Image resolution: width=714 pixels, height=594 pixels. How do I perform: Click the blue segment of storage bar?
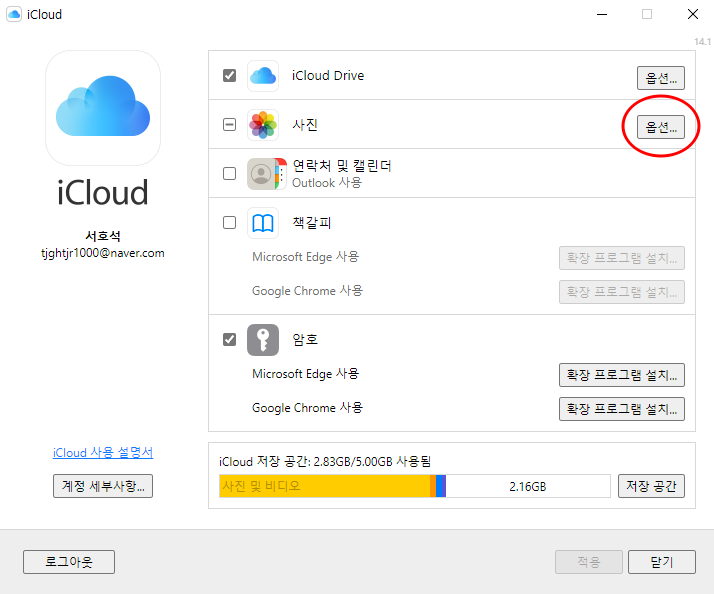[441, 486]
